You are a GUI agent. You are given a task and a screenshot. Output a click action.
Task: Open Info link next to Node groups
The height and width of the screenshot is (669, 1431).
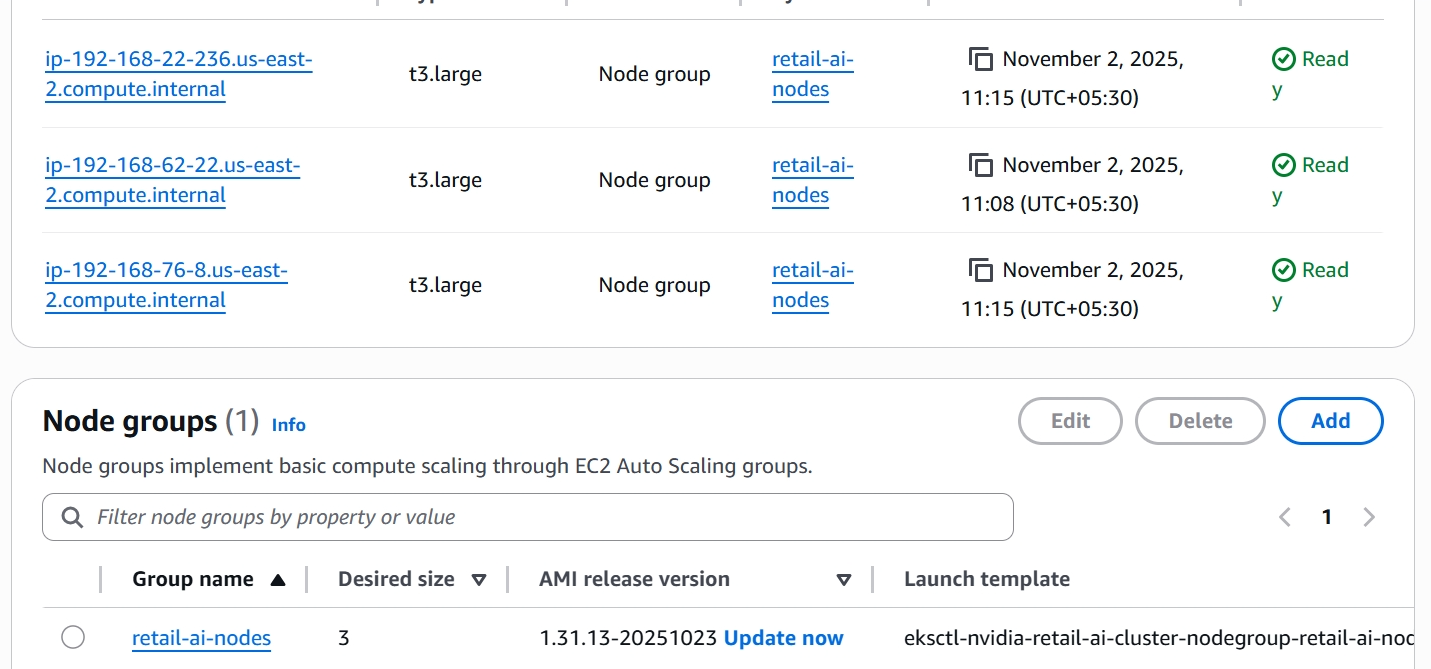coord(288,425)
